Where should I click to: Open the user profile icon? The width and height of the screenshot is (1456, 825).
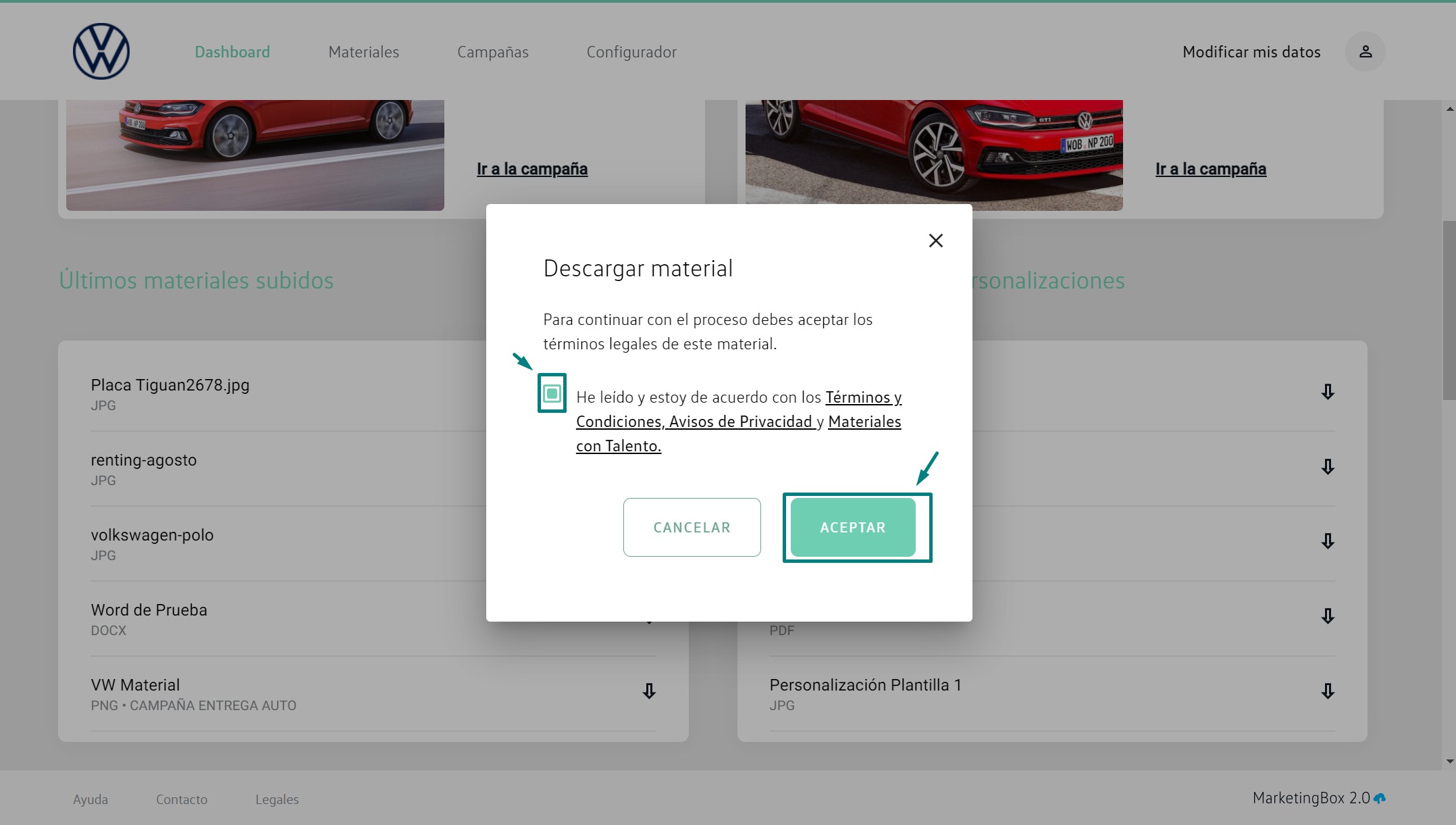point(1365,51)
